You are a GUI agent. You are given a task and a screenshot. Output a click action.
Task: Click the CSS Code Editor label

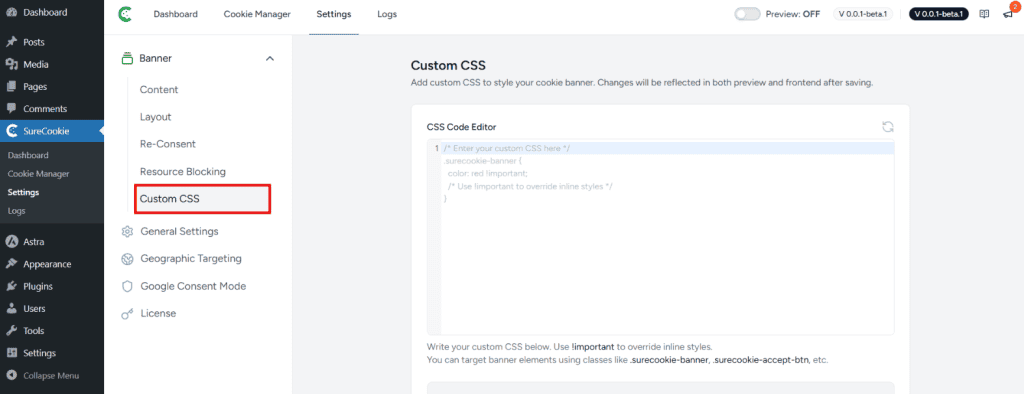coord(461,127)
